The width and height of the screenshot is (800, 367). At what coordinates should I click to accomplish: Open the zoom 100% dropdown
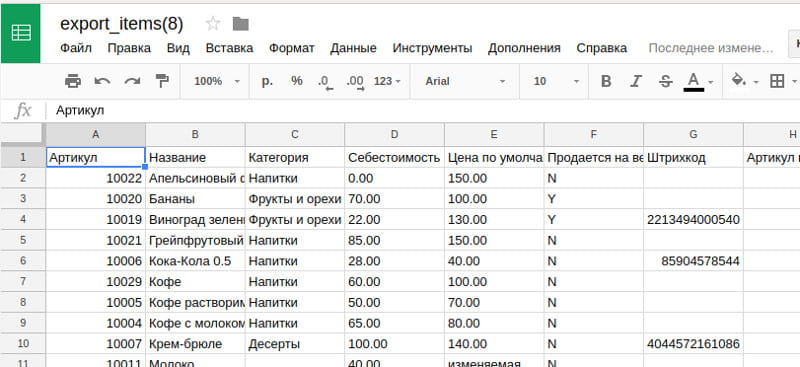tap(217, 81)
